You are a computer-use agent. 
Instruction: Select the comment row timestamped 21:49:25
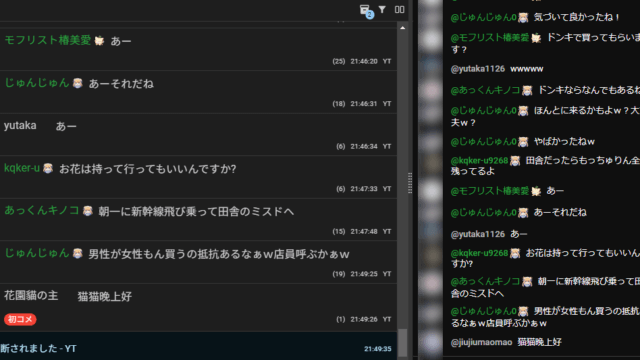(x=198, y=262)
